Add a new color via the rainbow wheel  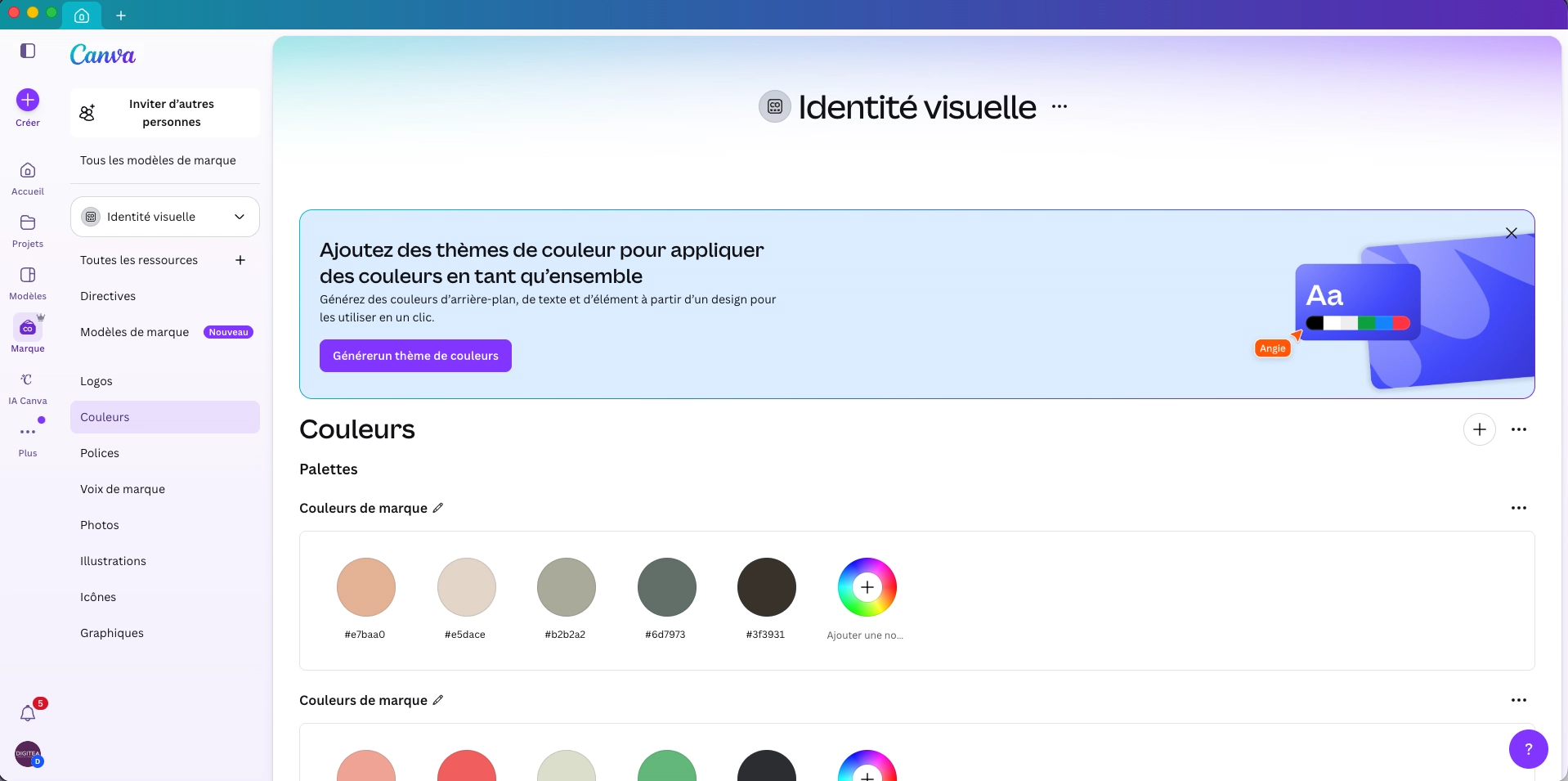click(x=867, y=587)
